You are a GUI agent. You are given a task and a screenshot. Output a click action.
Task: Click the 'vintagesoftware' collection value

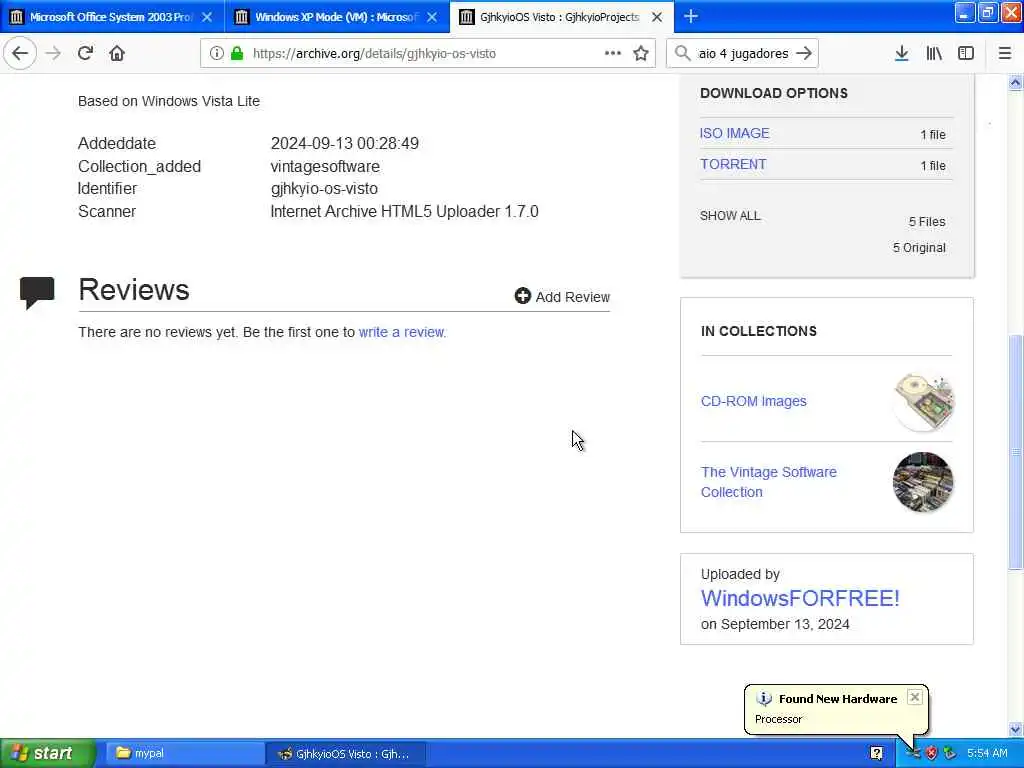[x=325, y=167]
